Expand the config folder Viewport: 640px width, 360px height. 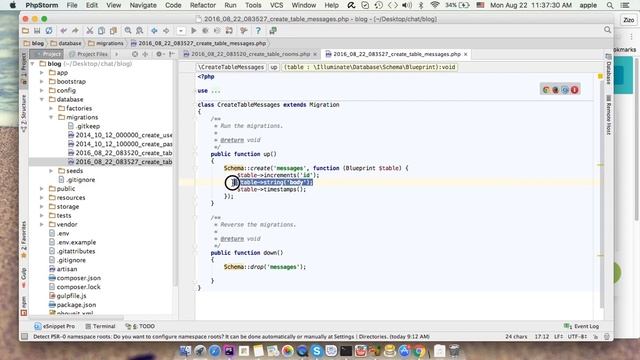(42, 91)
